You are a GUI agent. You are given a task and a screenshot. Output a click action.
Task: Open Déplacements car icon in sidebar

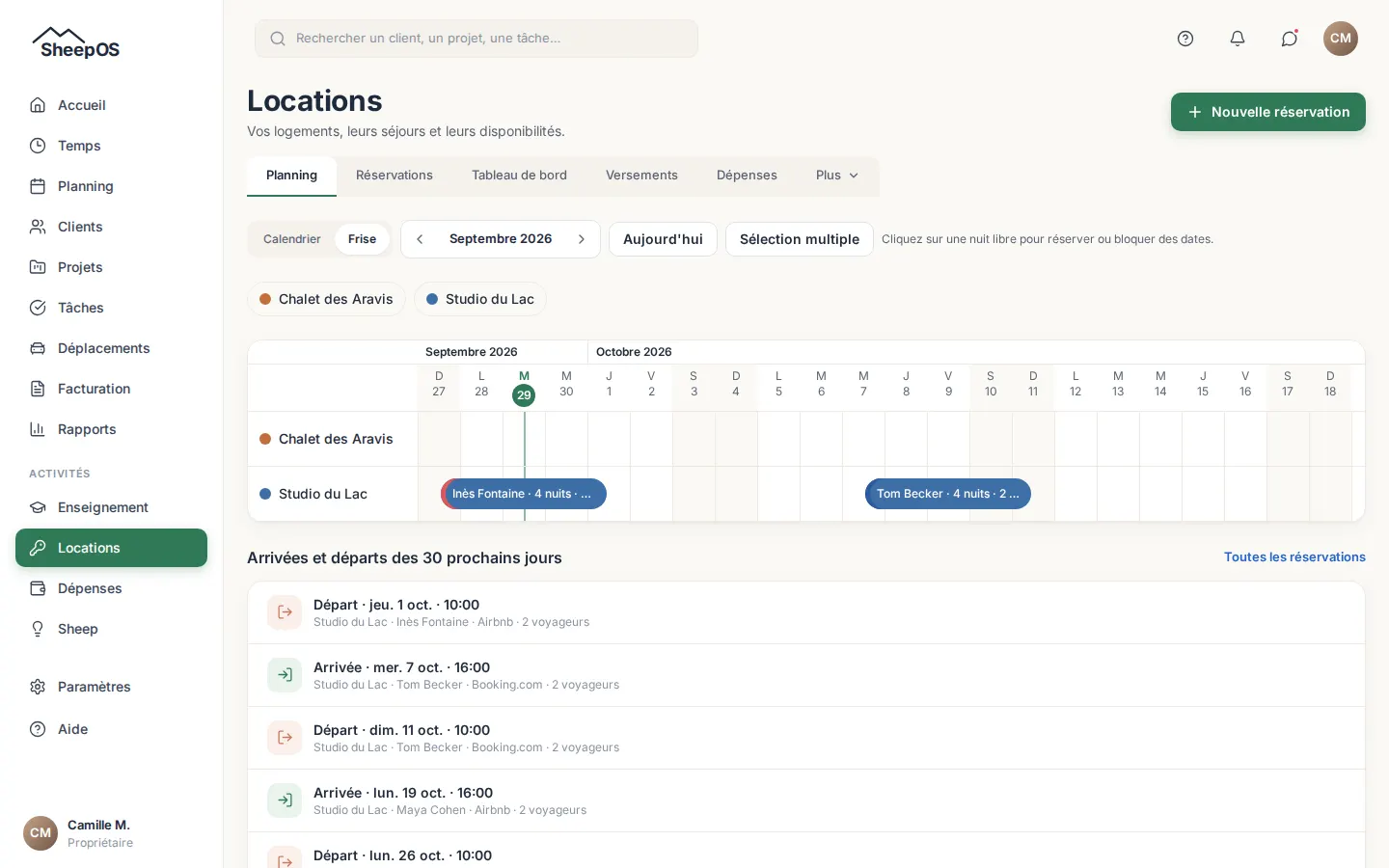(38, 348)
